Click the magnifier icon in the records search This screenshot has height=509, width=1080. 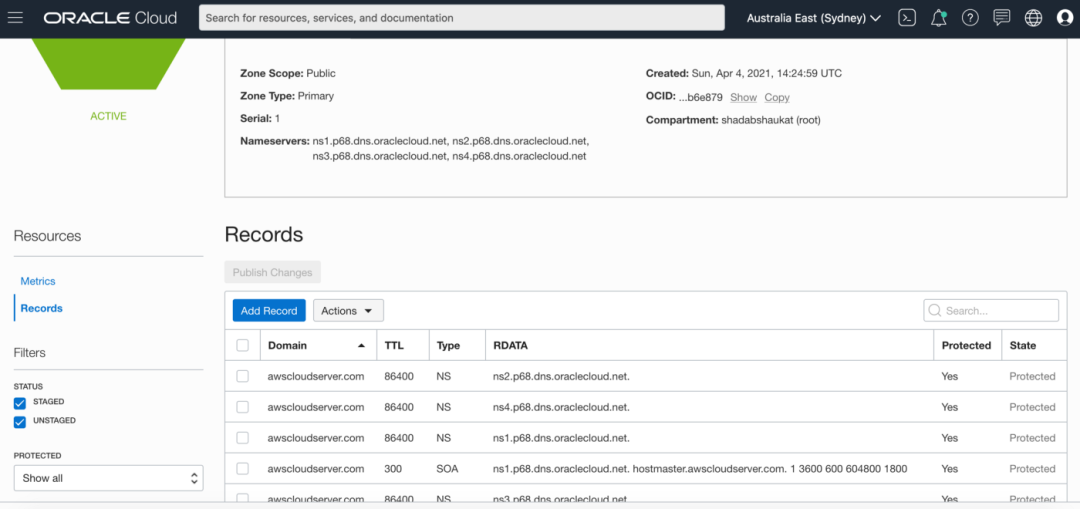pos(935,311)
